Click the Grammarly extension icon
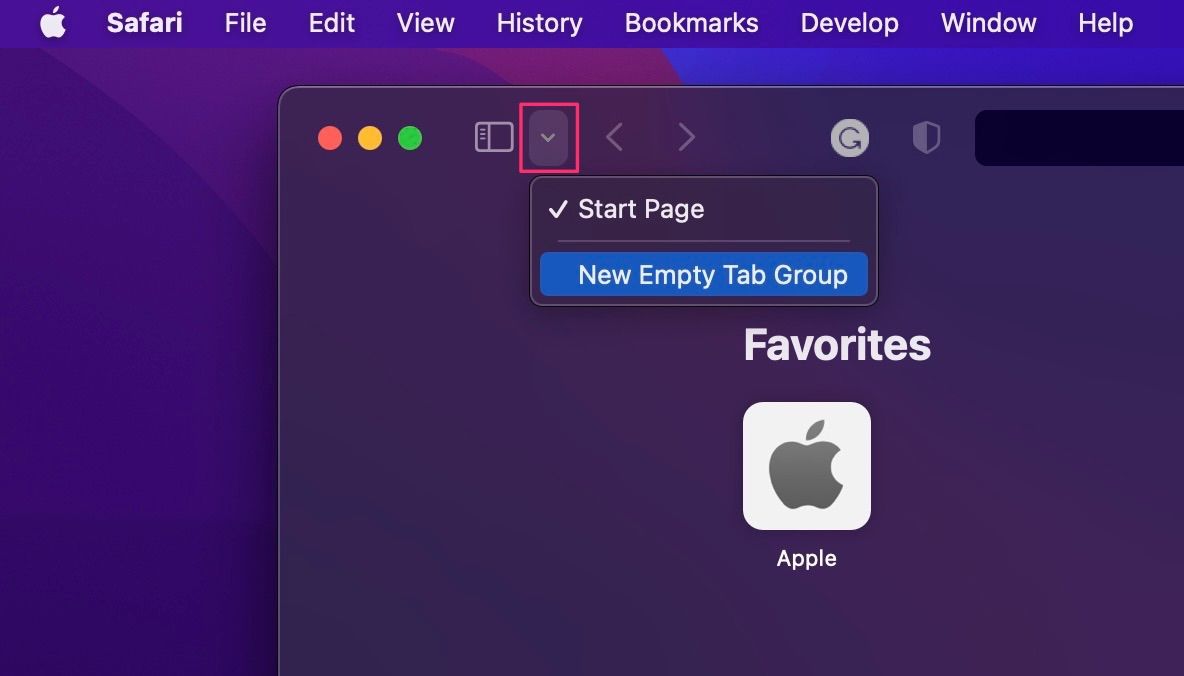Image resolution: width=1184 pixels, height=676 pixels. click(x=849, y=137)
